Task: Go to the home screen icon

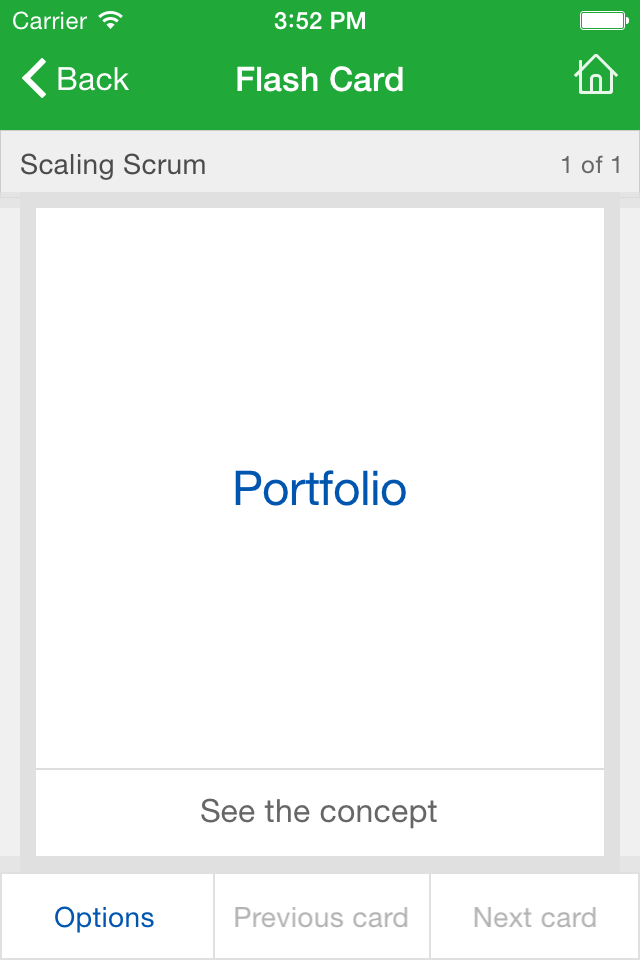Action: point(595,76)
